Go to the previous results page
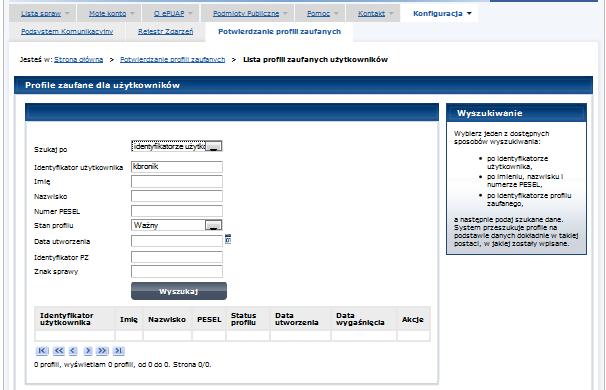The height and width of the screenshot is (390, 606). coord(73,351)
